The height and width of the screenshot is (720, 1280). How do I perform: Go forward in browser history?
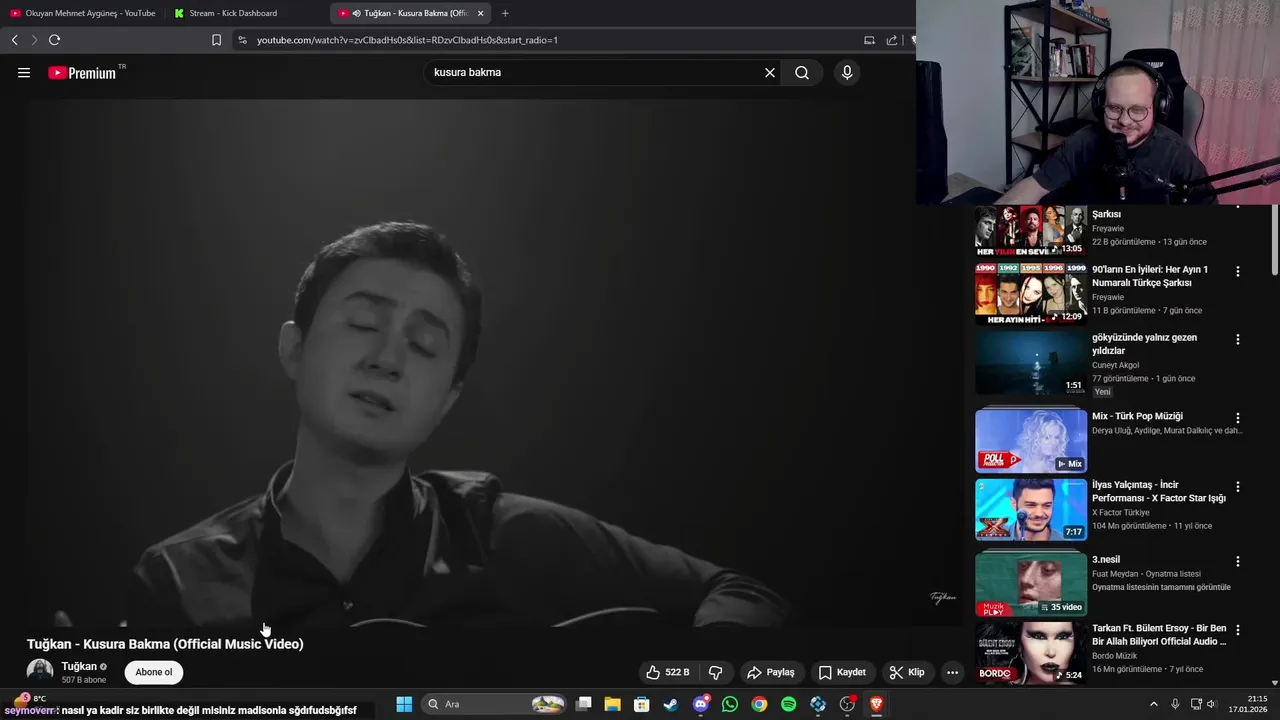coord(33,40)
